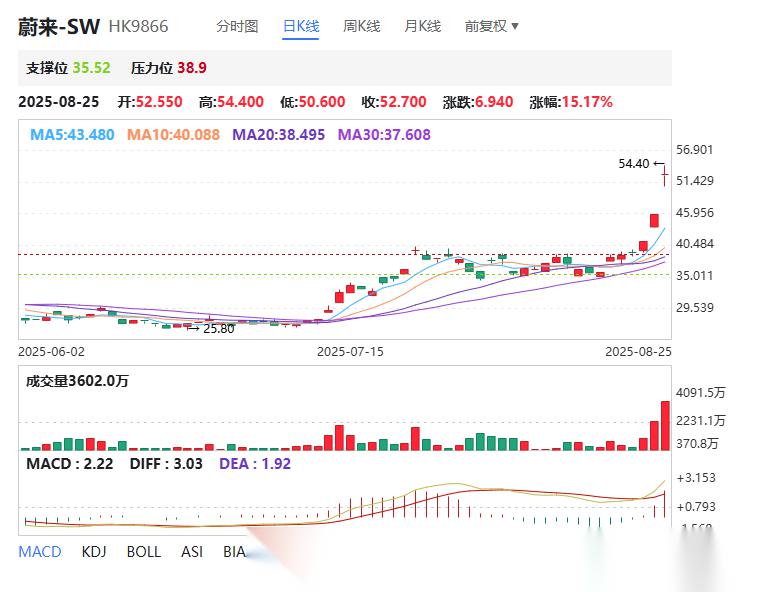Click the MA30:37.608 label
Image resolution: width=761 pixels, height=592 pixels.
(x=384, y=134)
